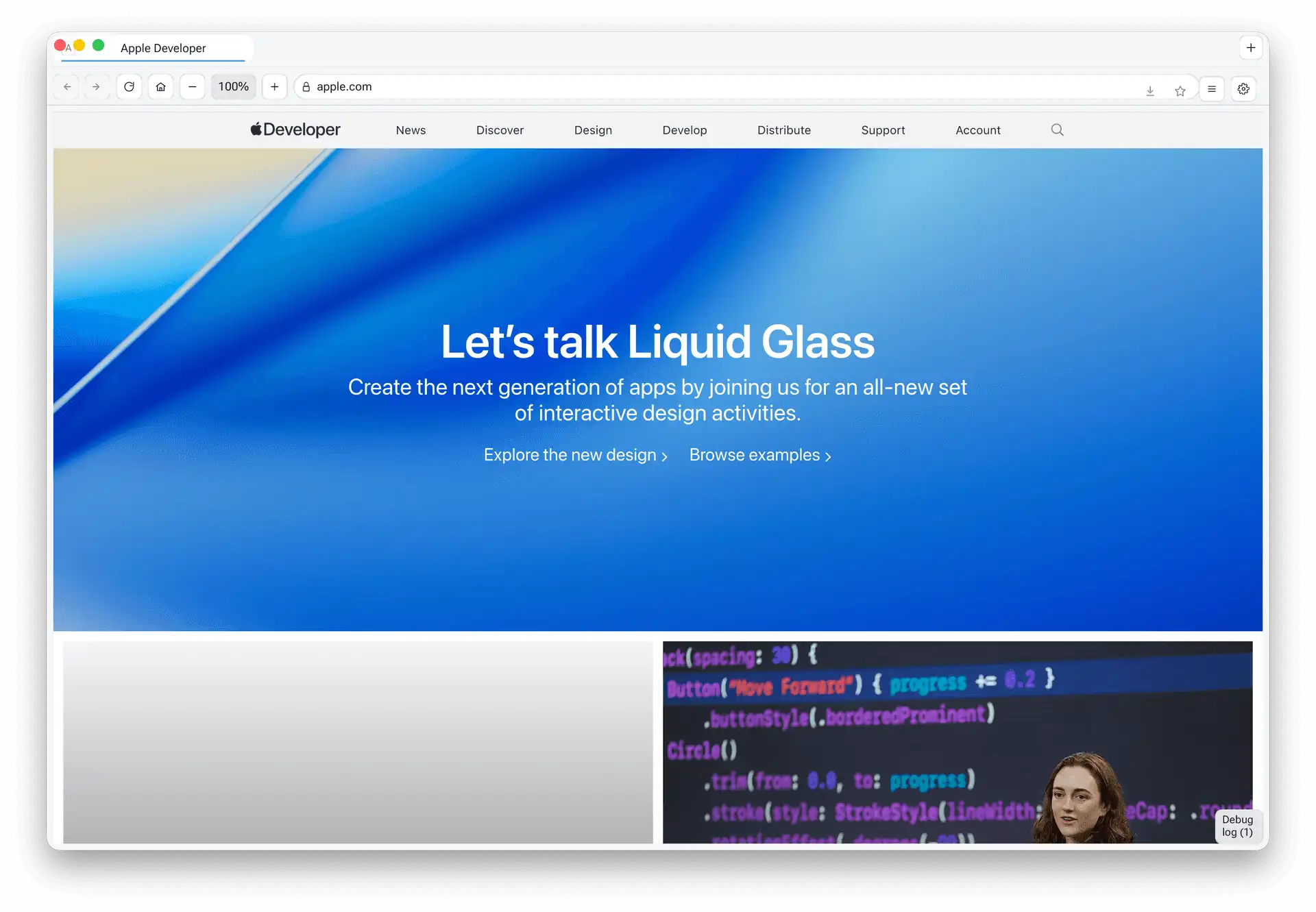Screen dimensions: 1316x912
Task: Reset zoom via 100% indicator
Action: click(x=233, y=87)
